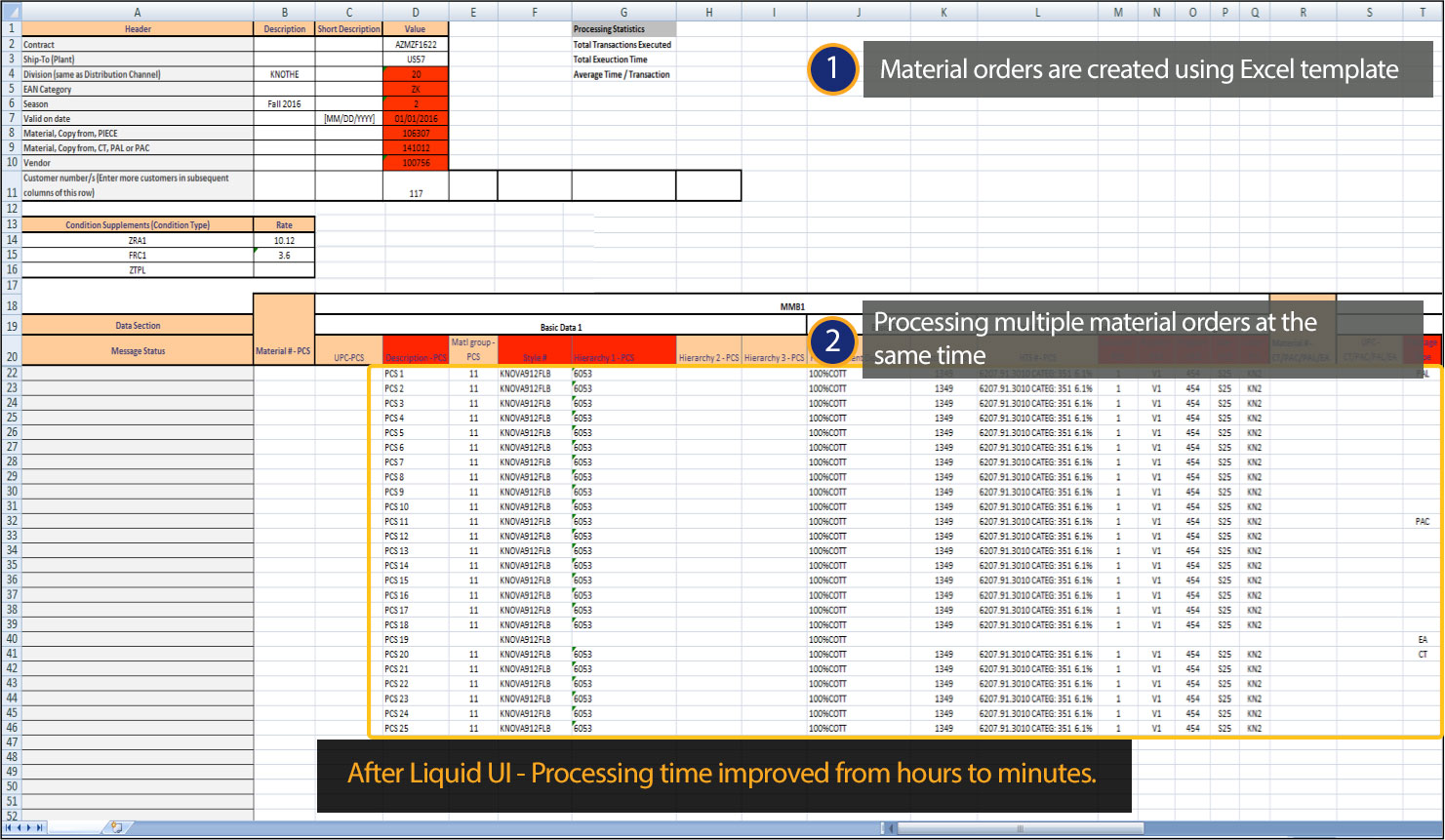This screenshot has height=840, width=1445.
Task: Select the Division description cell KNOTHE
Action: pyautogui.click(x=284, y=74)
